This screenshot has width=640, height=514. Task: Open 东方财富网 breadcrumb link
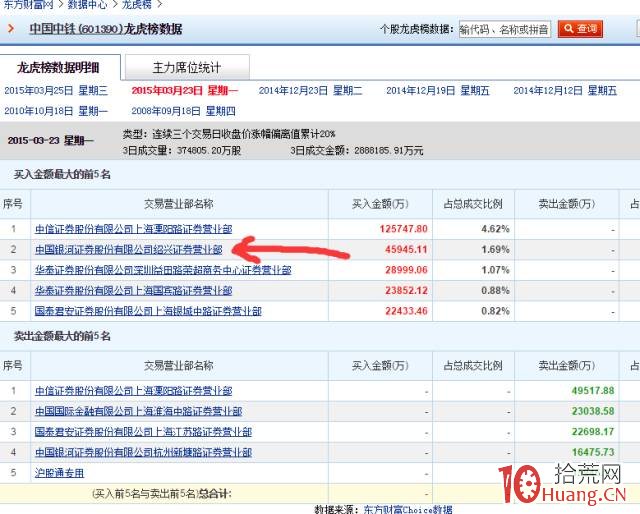[x=28, y=4]
